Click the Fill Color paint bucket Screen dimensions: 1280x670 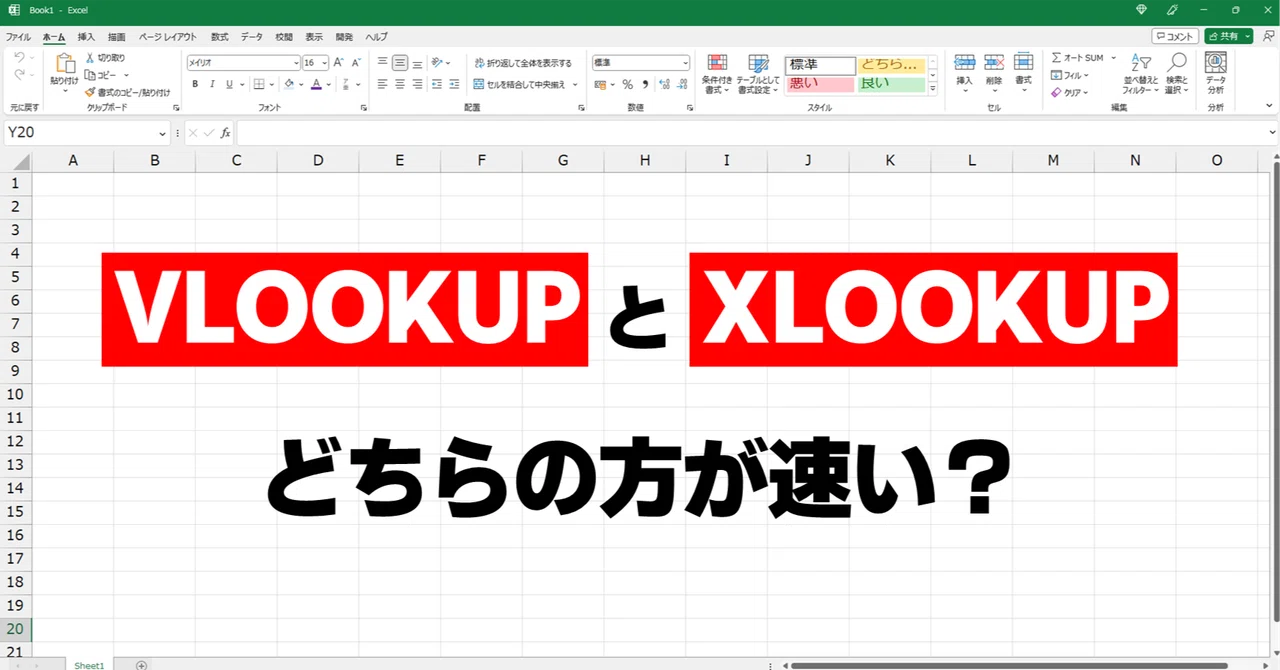[288, 85]
